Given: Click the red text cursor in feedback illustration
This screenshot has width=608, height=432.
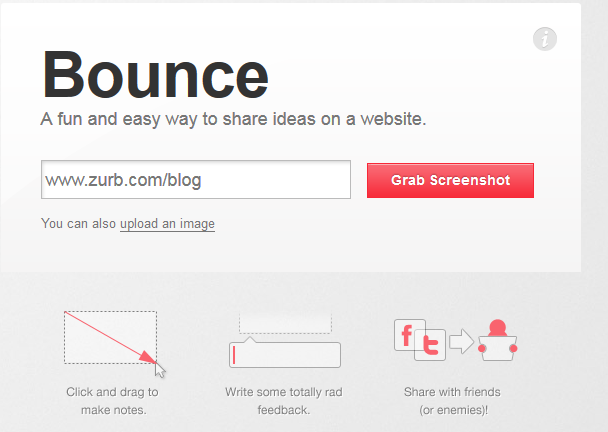Looking at the screenshot, I should coord(234,355).
